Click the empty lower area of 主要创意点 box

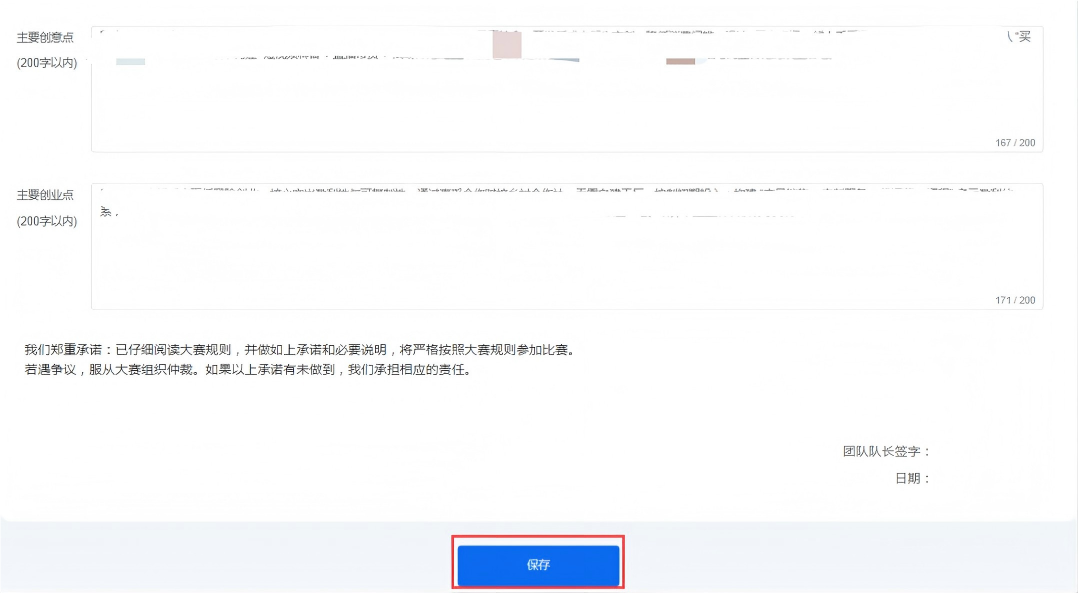[x=566, y=115]
